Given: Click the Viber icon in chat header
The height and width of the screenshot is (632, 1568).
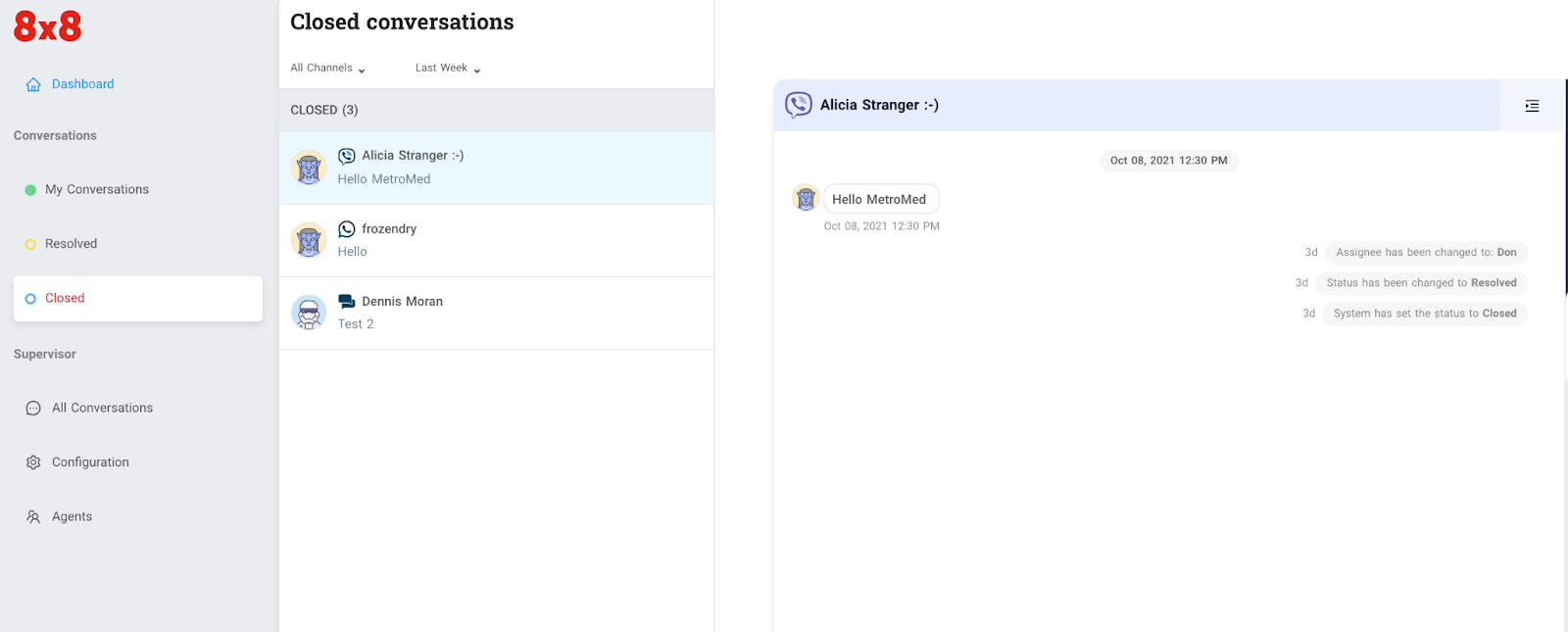Looking at the screenshot, I should (x=799, y=105).
